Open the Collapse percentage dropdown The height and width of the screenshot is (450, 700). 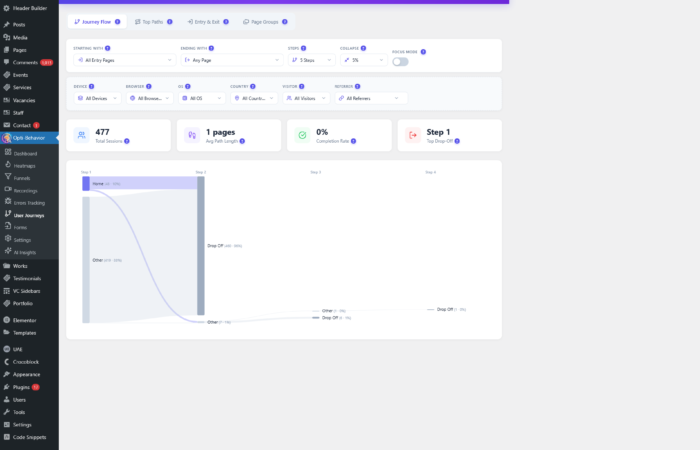[x=364, y=60]
